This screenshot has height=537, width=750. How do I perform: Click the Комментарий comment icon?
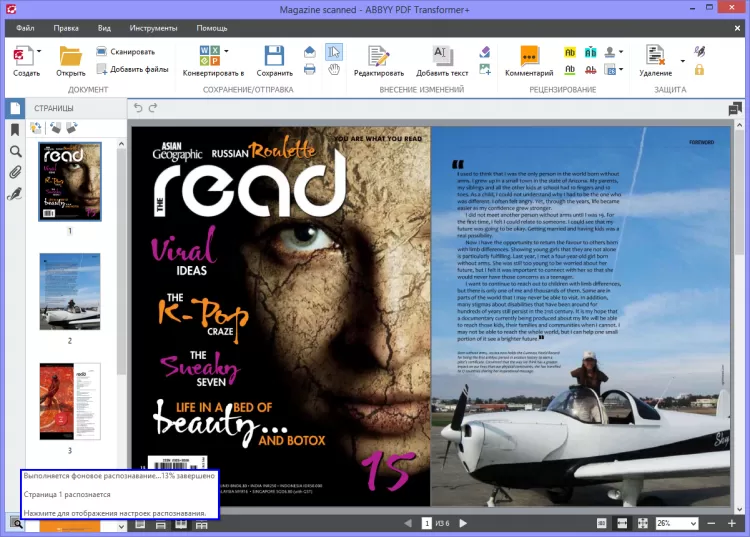coord(529,56)
